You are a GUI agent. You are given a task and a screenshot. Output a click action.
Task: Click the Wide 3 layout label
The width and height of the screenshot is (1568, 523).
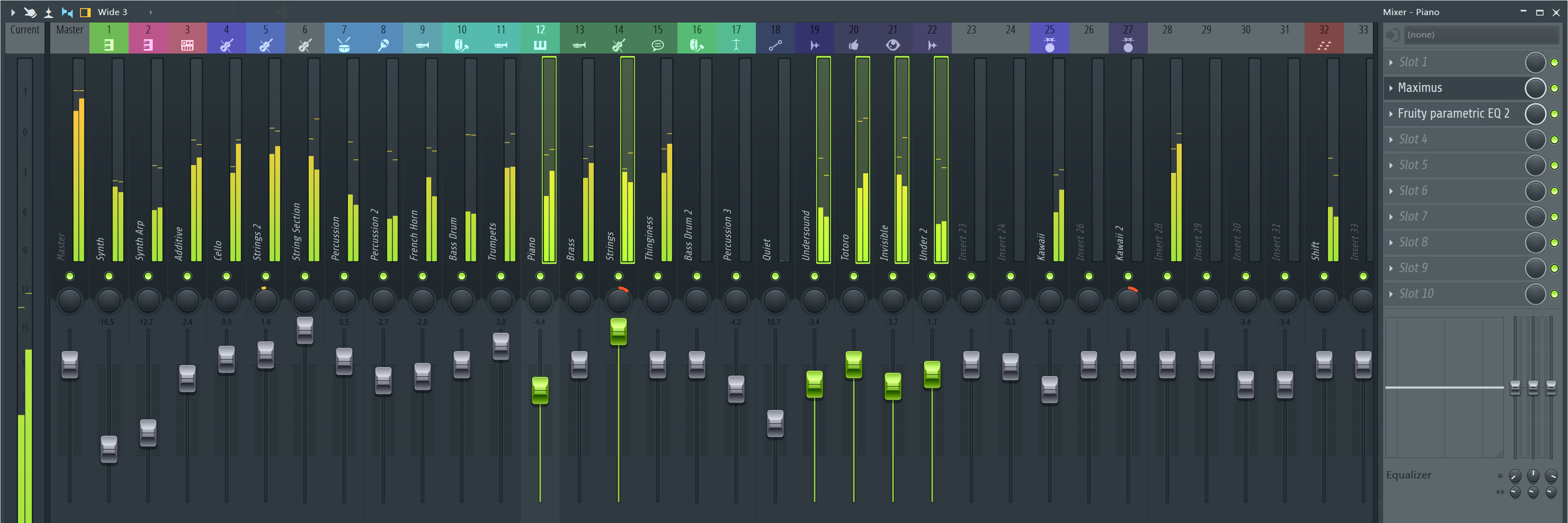click(113, 12)
